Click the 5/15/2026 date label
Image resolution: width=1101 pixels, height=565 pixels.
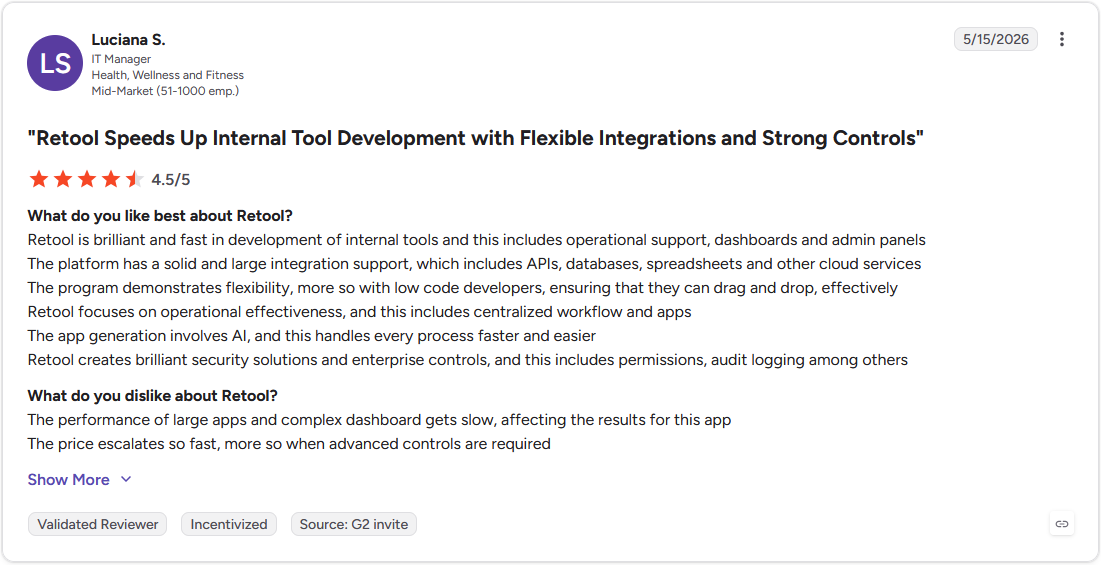996,39
